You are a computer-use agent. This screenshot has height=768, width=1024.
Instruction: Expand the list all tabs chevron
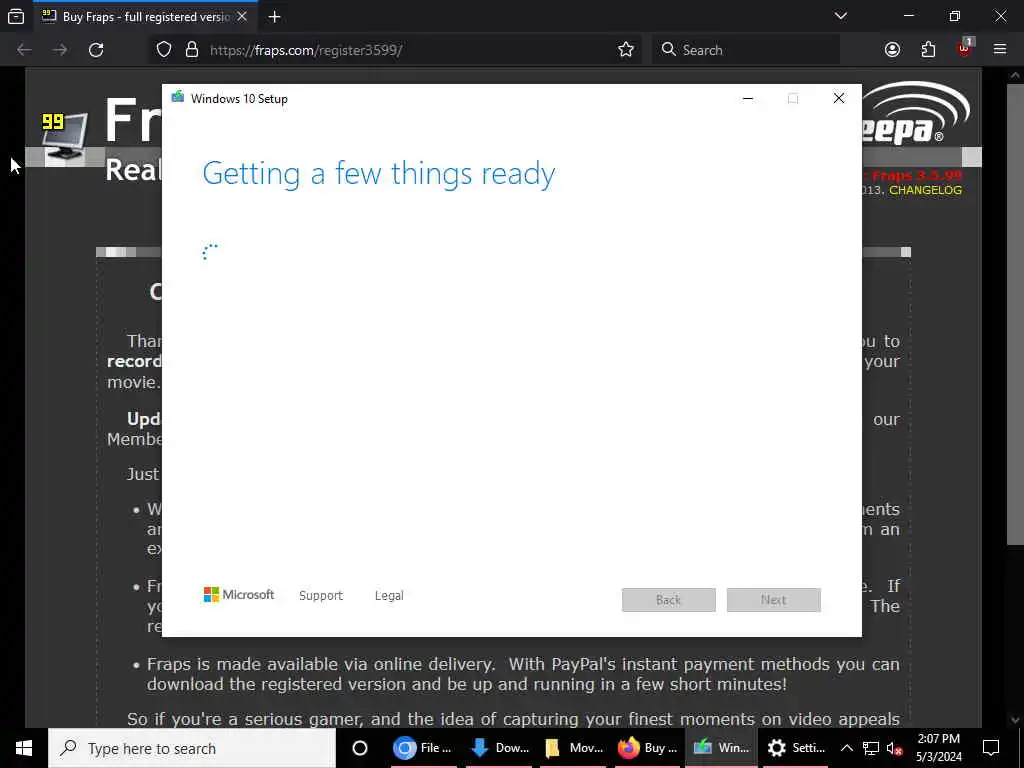841,16
